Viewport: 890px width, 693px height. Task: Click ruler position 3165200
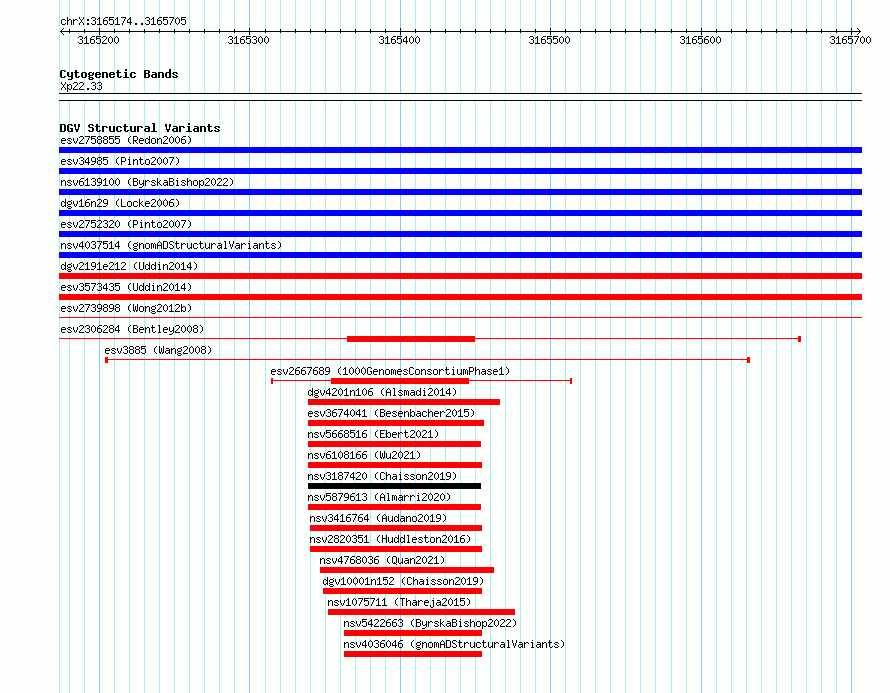tap(98, 40)
